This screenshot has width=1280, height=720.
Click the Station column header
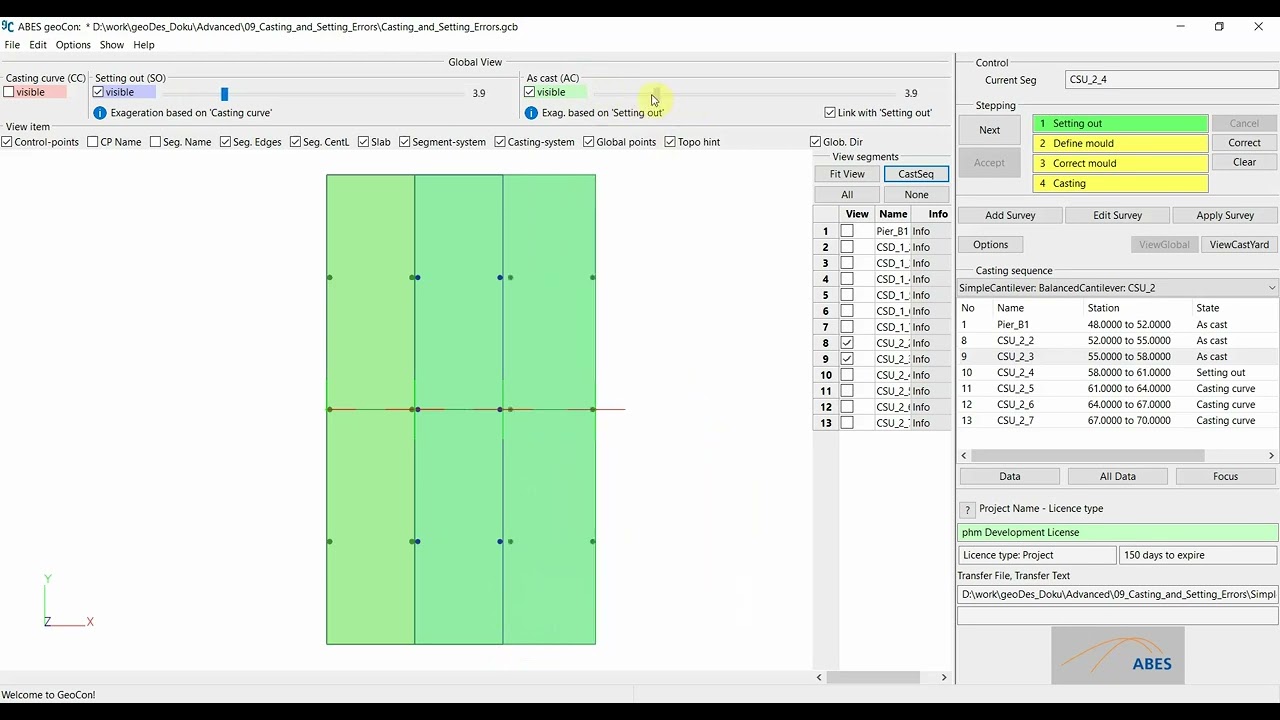tap(1103, 308)
